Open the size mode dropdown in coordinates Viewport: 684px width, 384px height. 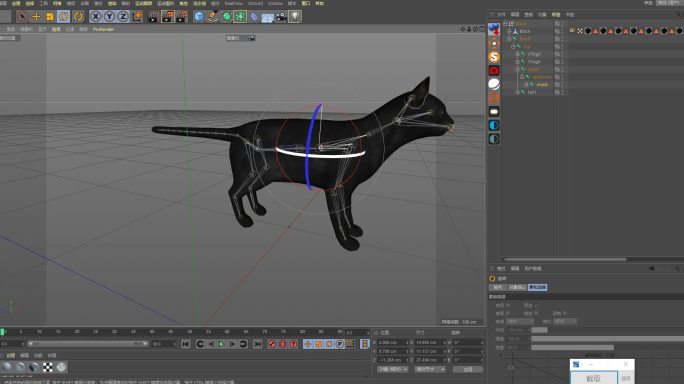pos(430,369)
